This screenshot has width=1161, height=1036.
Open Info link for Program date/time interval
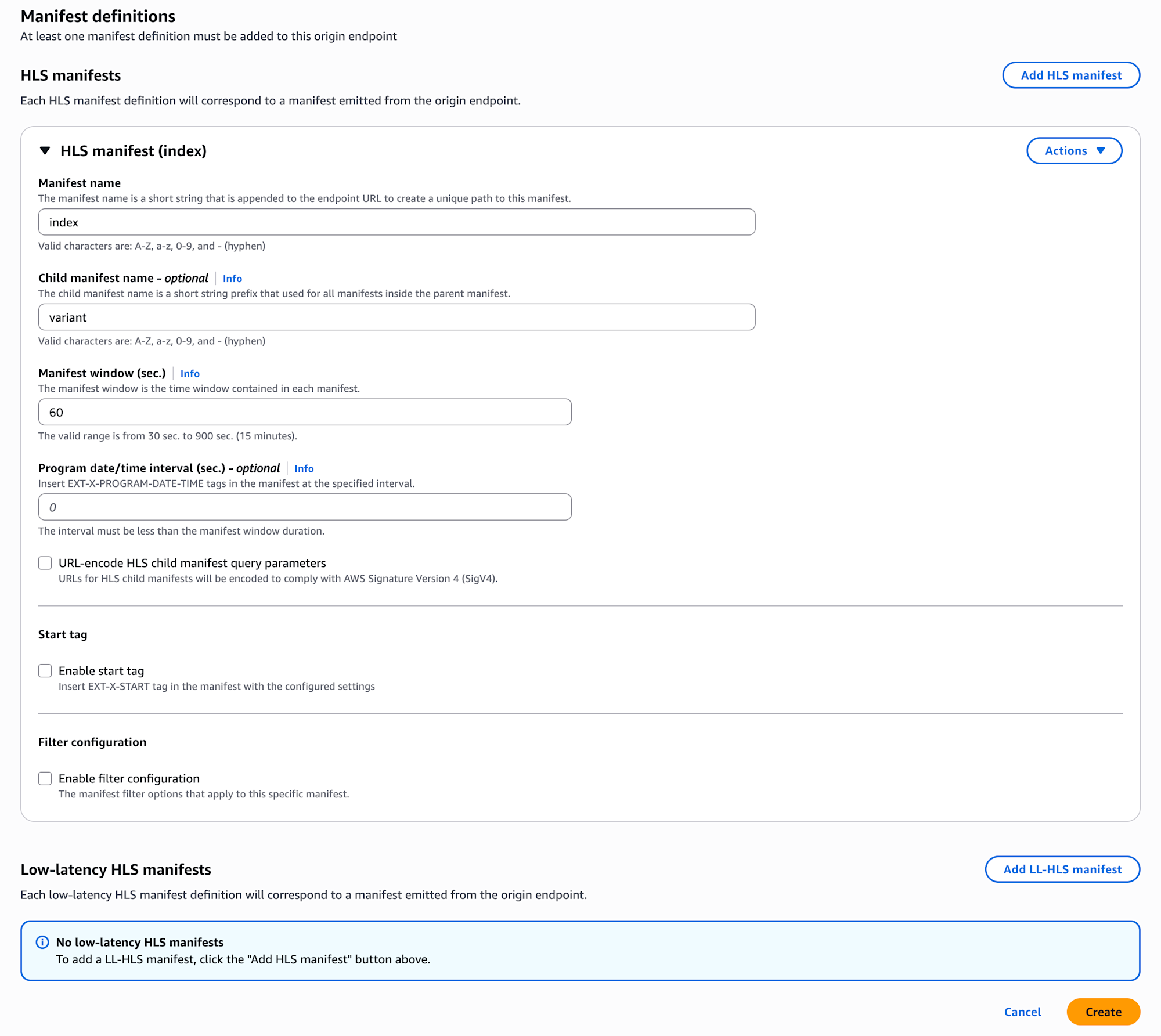click(304, 469)
